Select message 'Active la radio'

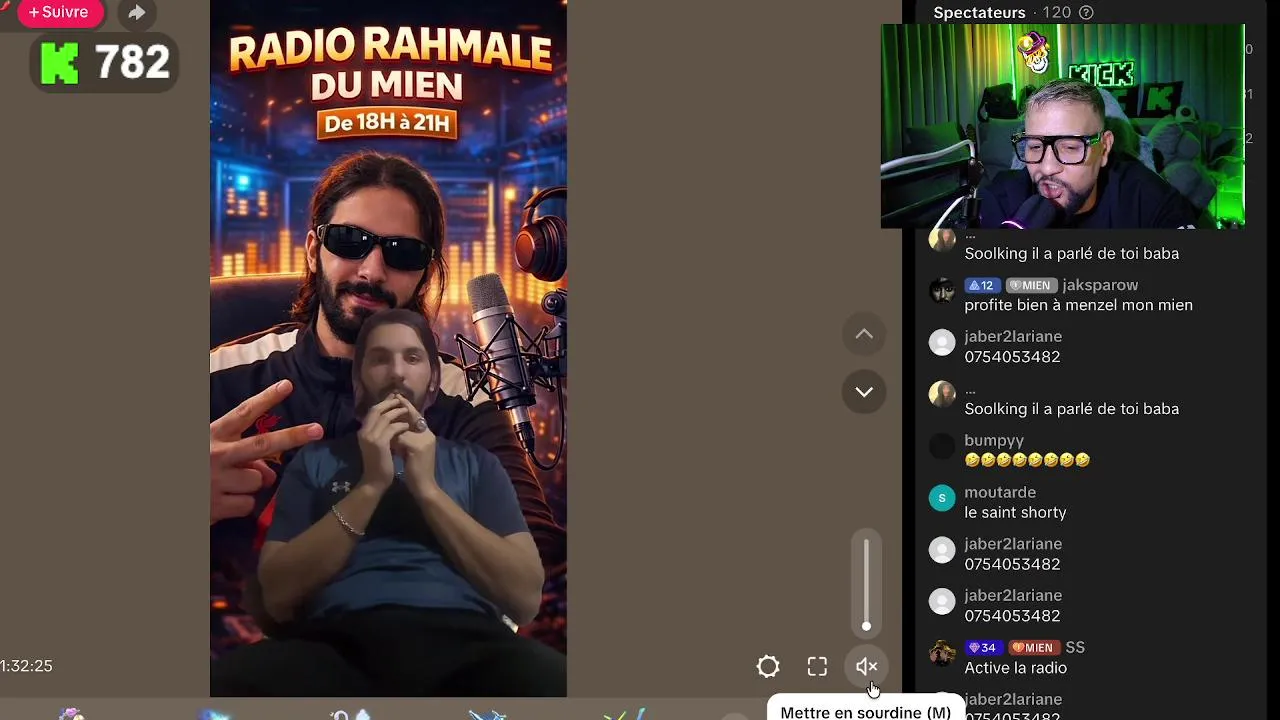coord(1015,668)
